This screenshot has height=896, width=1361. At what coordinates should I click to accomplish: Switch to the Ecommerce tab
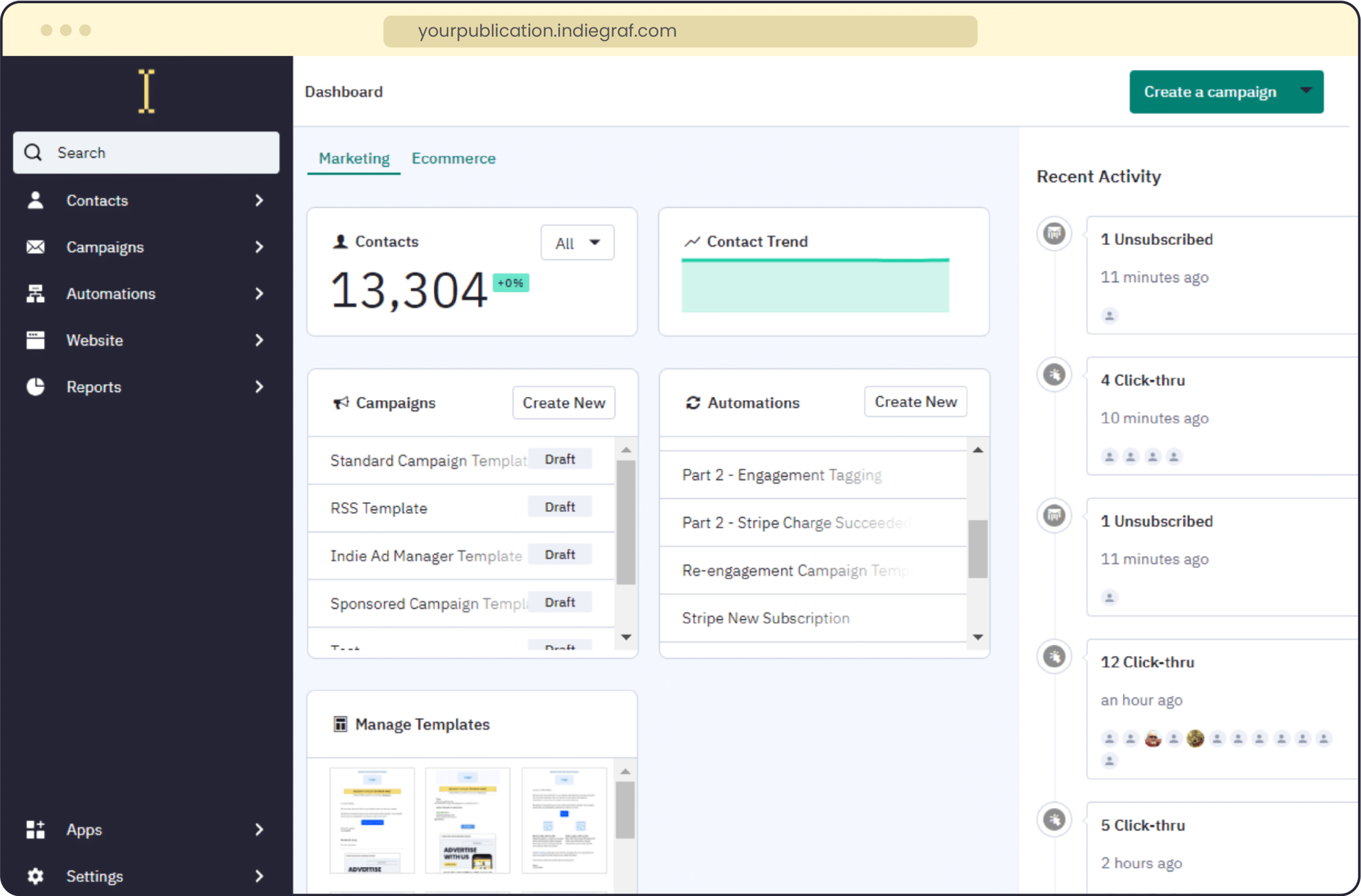tap(453, 158)
